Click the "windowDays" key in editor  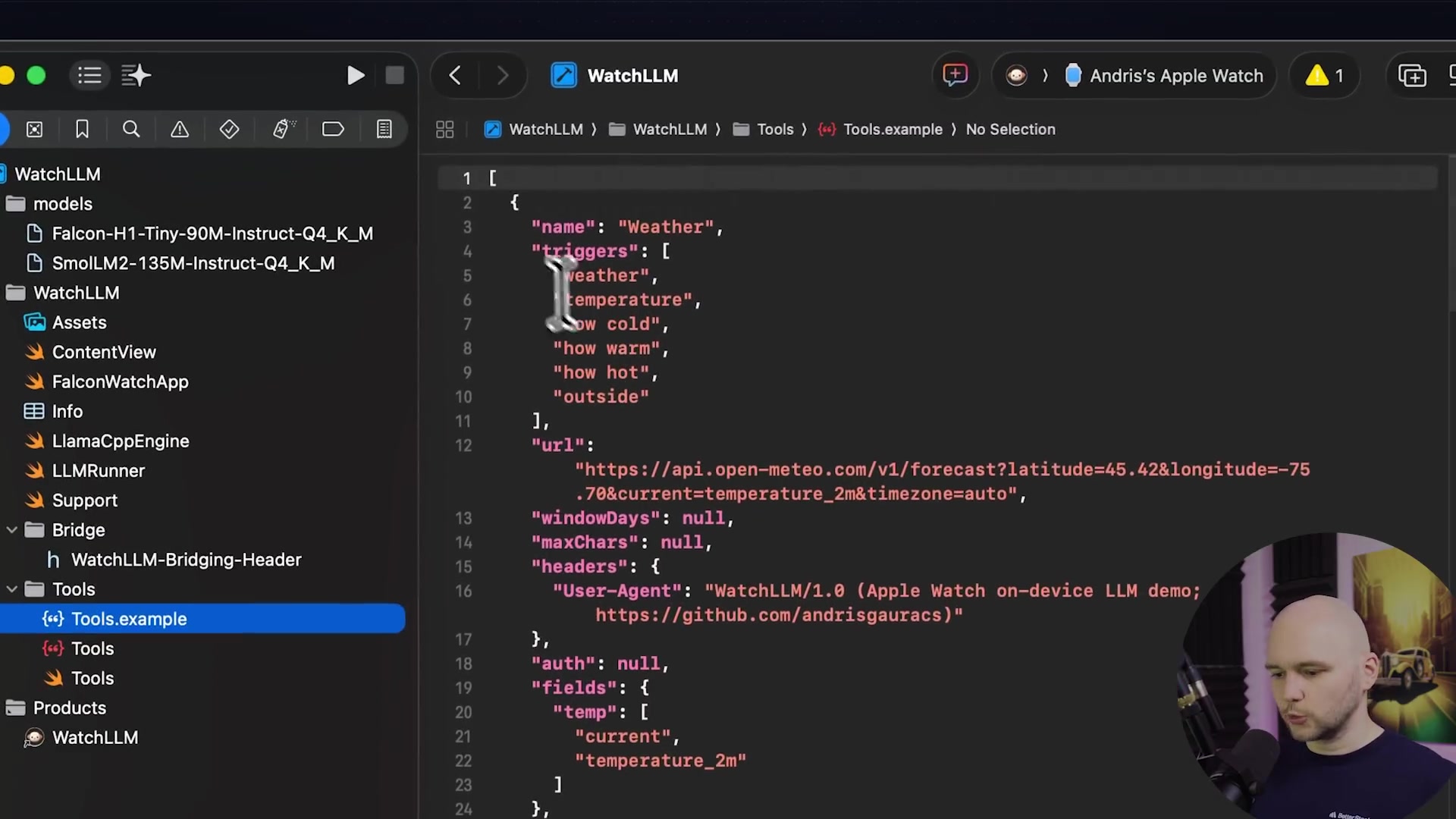tap(595, 518)
